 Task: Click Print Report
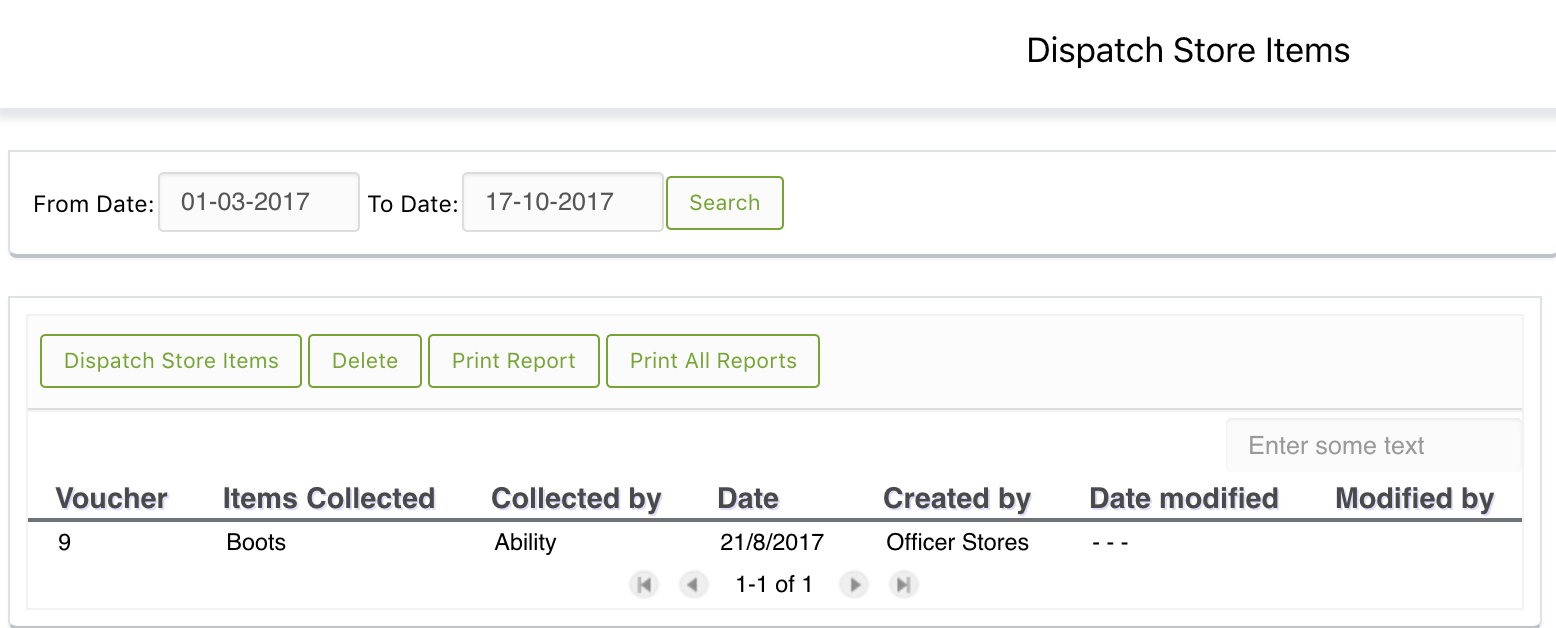(514, 361)
